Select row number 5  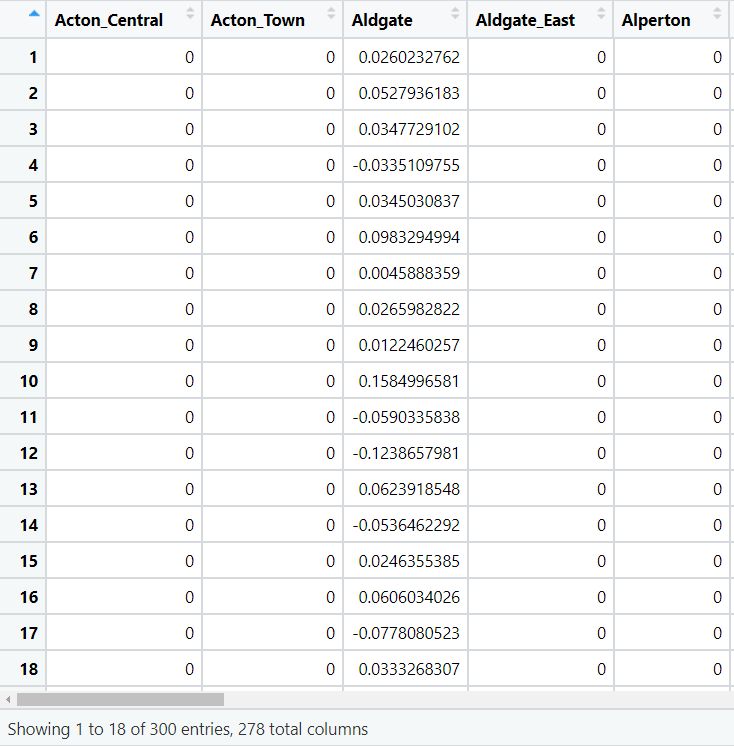[x=33, y=201]
